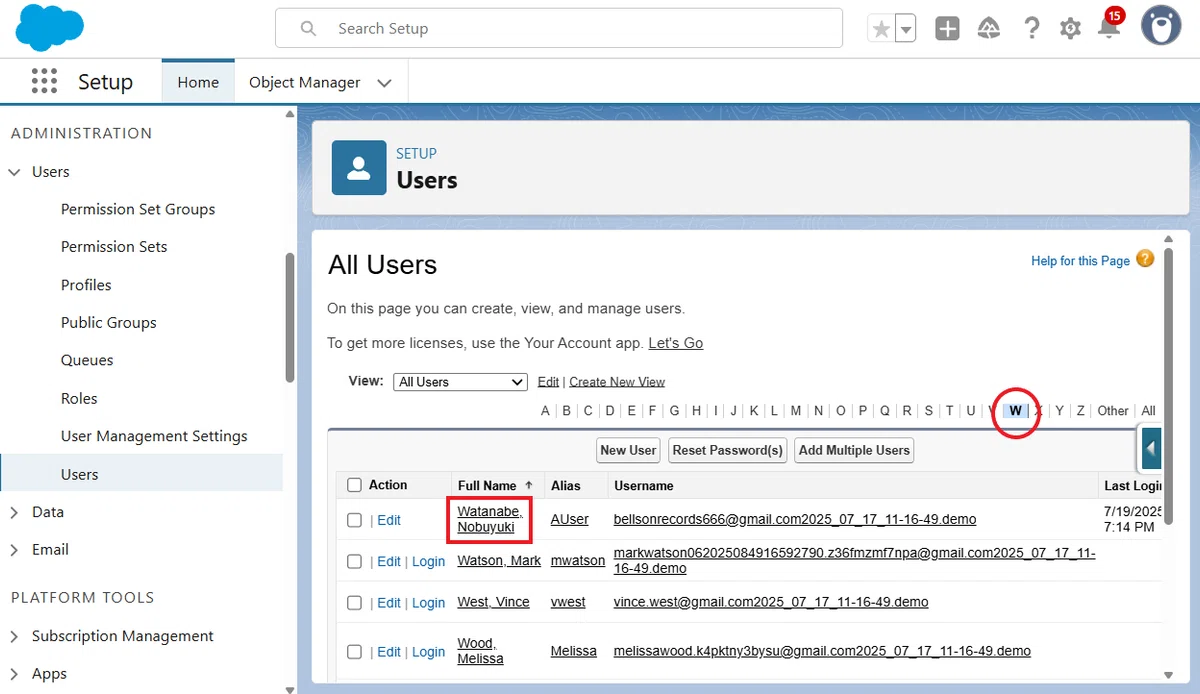Open melissawood username link

pos(822,651)
